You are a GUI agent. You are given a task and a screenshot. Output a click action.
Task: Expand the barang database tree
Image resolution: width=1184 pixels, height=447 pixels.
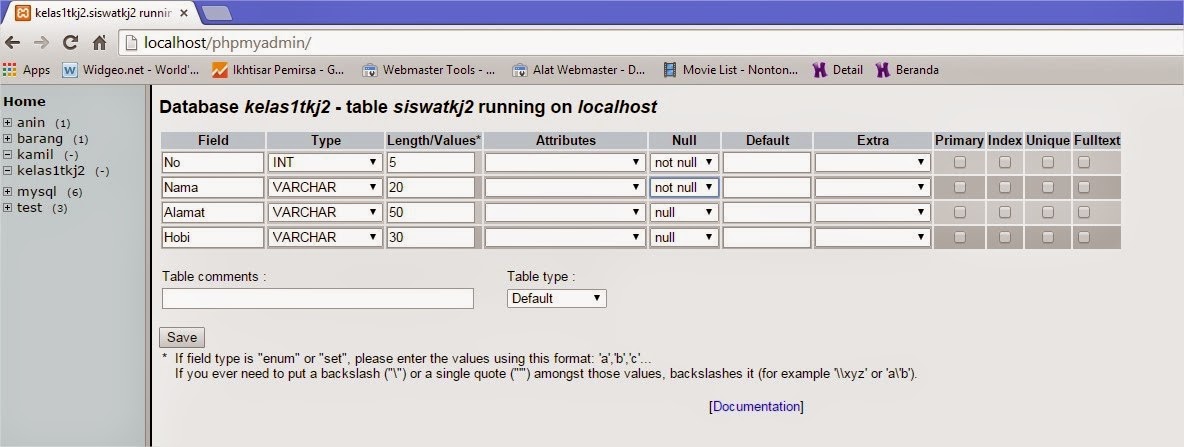(x=8, y=139)
